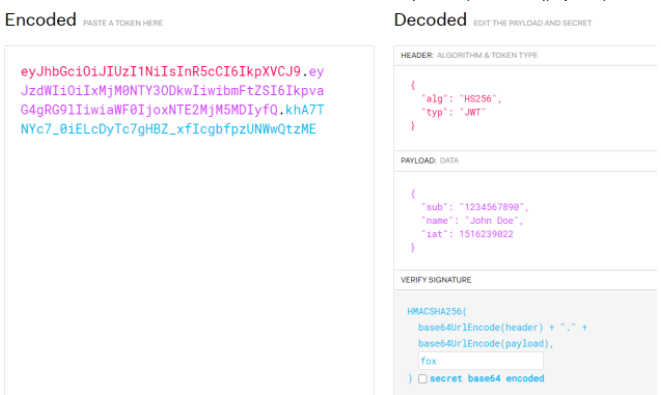This screenshot has height=395, width=661.
Task: Select the HEADER: Algorithm & Token Type bar
Action: click(x=525, y=55)
